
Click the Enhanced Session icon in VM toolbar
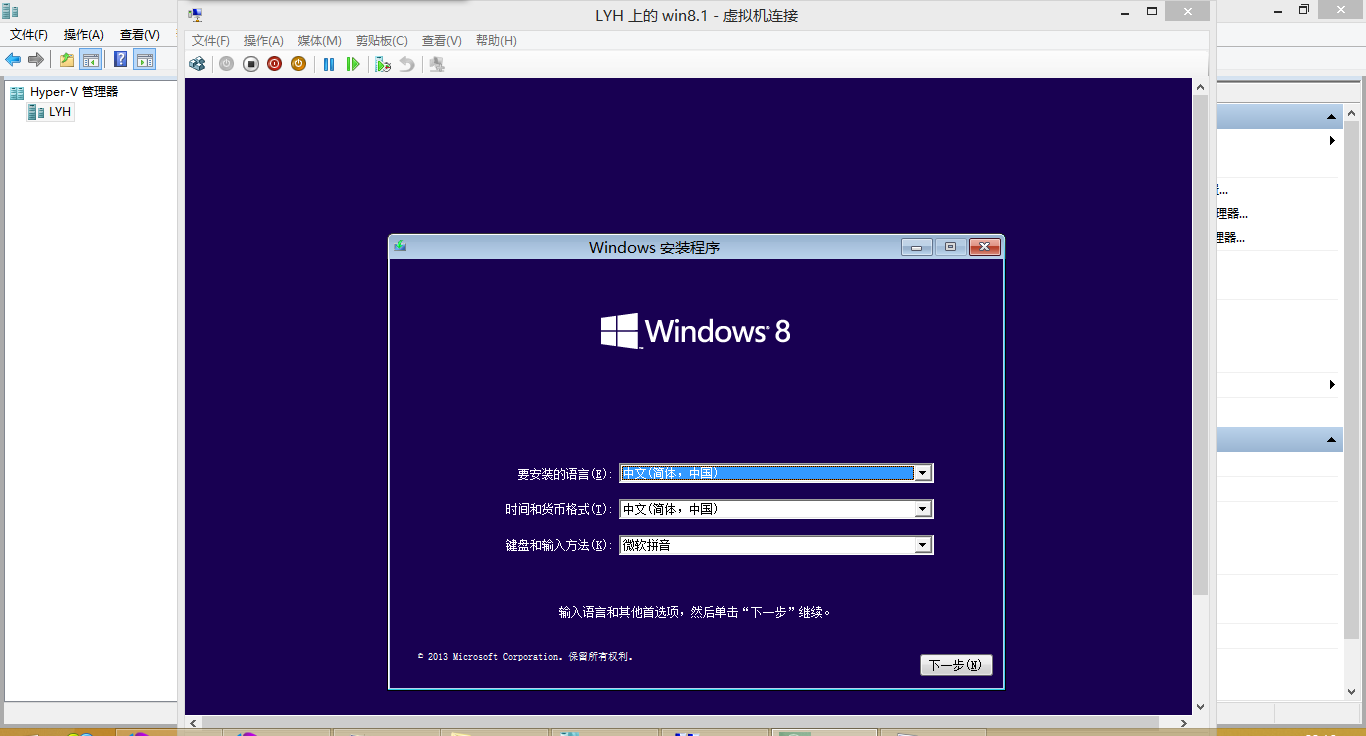pos(437,64)
